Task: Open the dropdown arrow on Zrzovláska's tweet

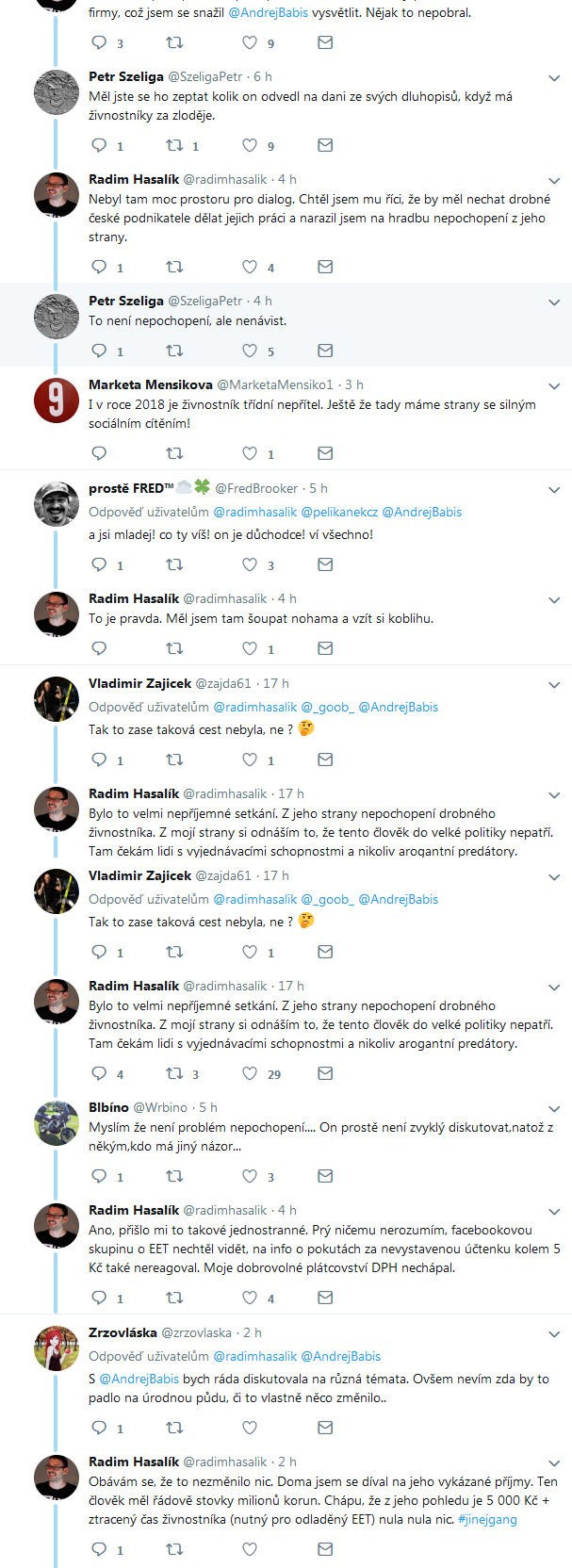Action: pos(554,1334)
